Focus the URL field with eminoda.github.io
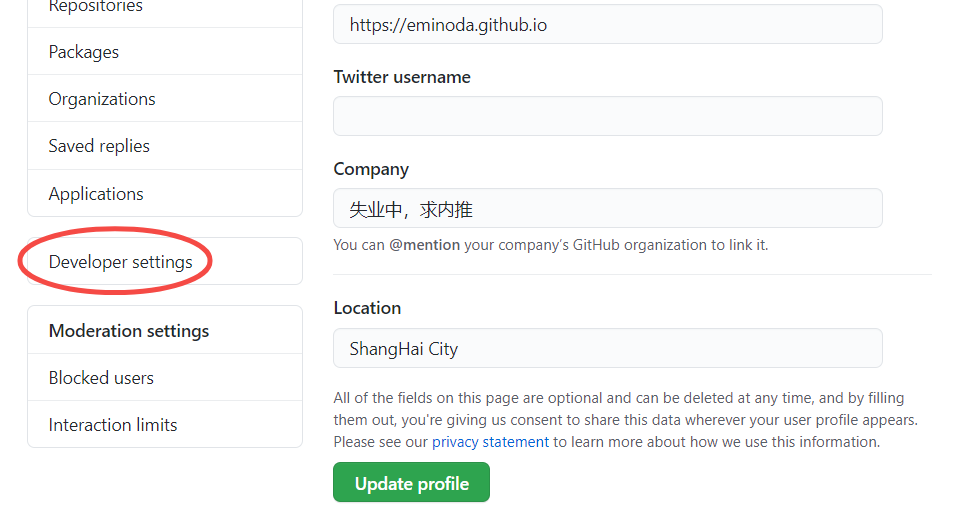The width and height of the screenshot is (972, 526). [x=608, y=24]
